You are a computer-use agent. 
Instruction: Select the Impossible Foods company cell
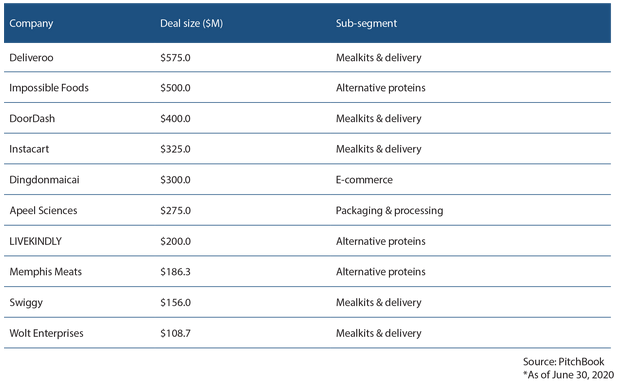pos(49,88)
